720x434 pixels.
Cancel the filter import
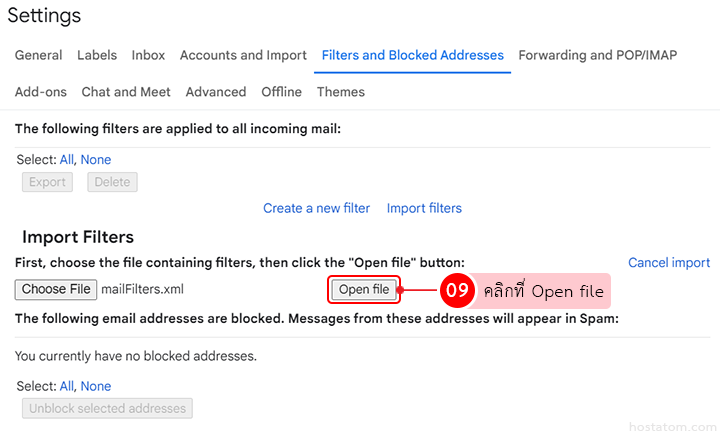(x=669, y=263)
